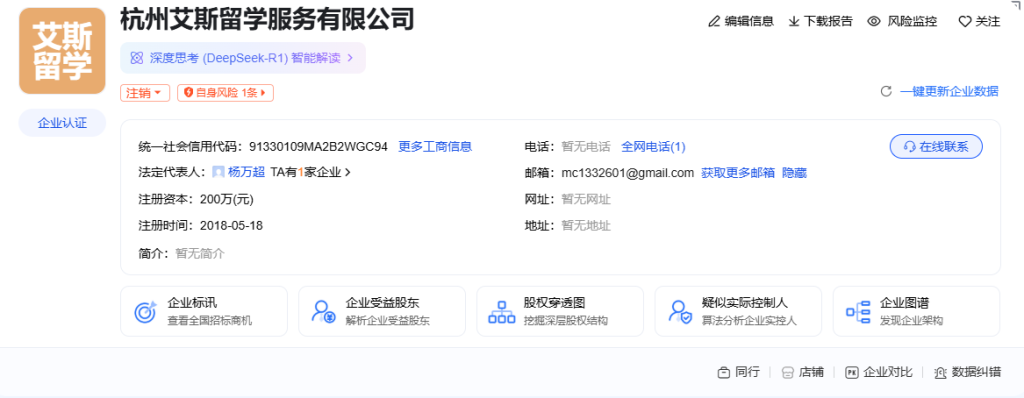Click the refresh icon beside 一键更新企业数据
The height and width of the screenshot is (398, 1024).
click(x=886, y=91)
